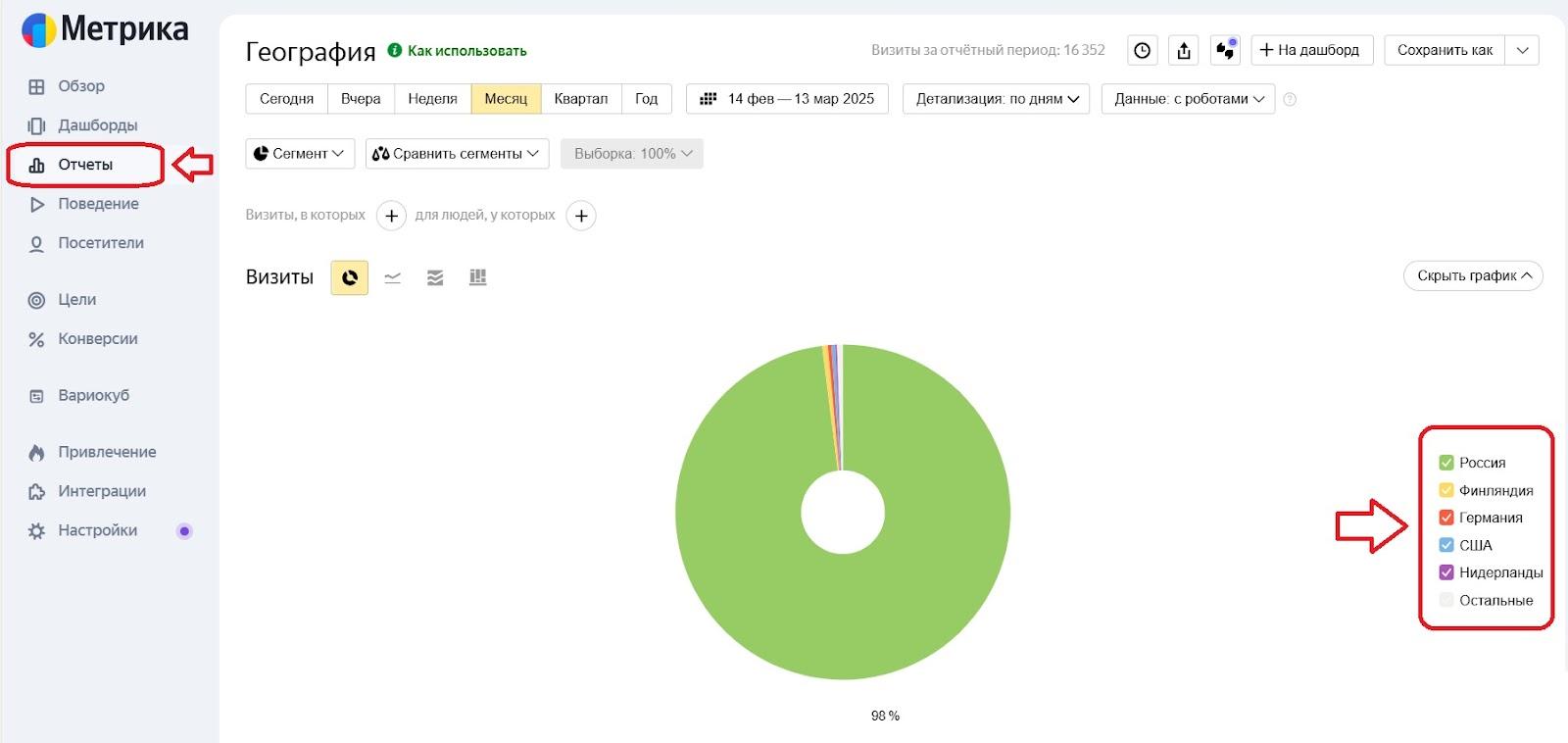Screen dimensions: 1568x743
Task: Switch to bar chart view icon
Action: [478, 278]
